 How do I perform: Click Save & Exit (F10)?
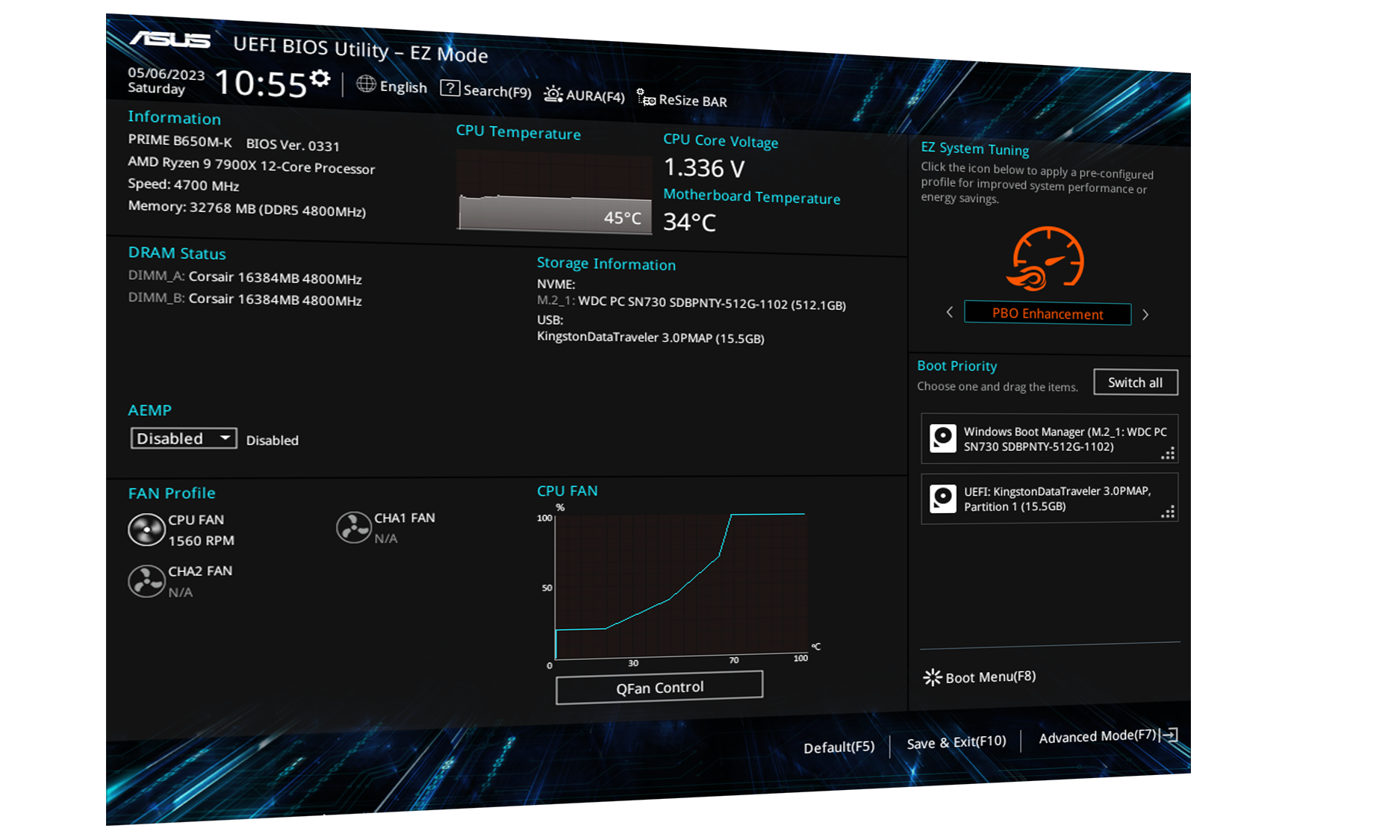[x=956, y=743]
